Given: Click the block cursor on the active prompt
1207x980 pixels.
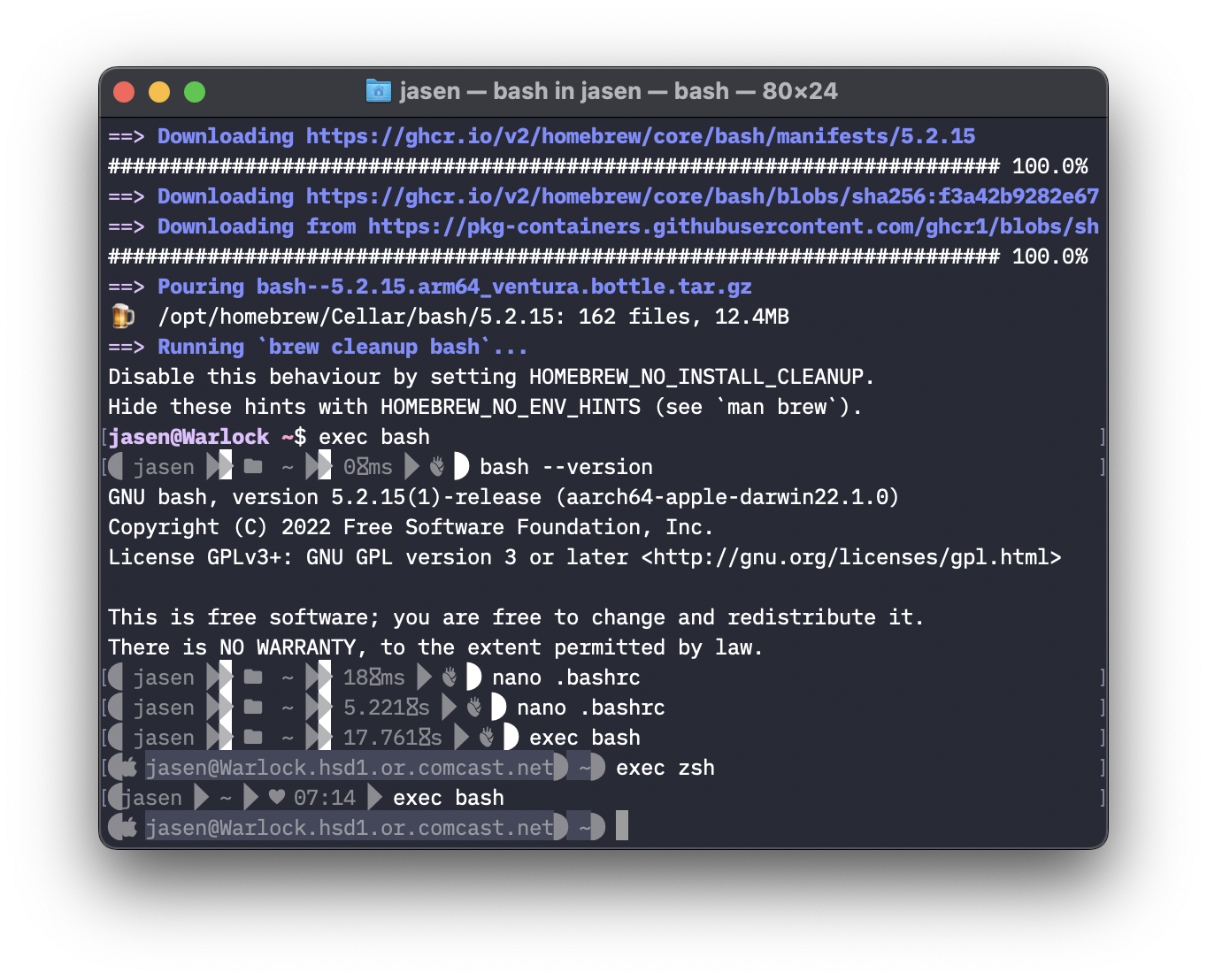Looking at the screenshot, I should tap(623, 826).
